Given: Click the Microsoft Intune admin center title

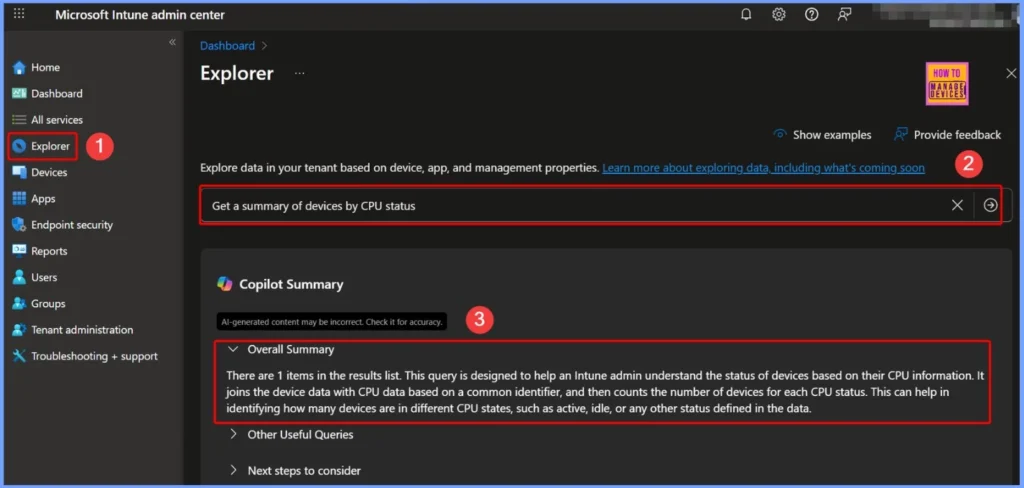Looking at the screenshot, I should (140, 14).
